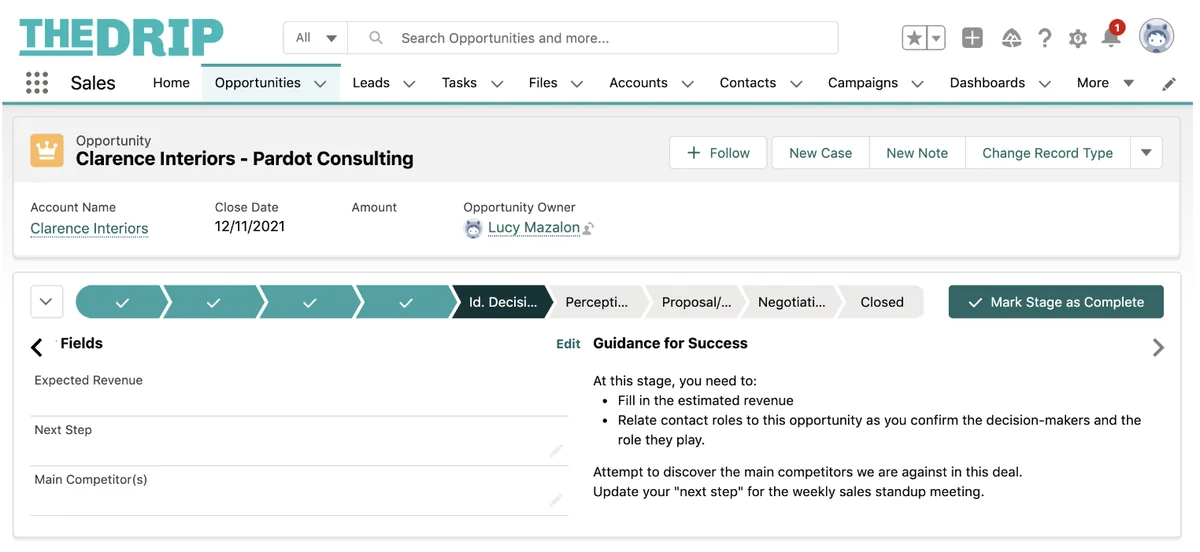The height and width of the screenshot is (552, 1200).
Task: Click the change owner icon beside Lucy Mazalon
Action: (x=589, y=229)
